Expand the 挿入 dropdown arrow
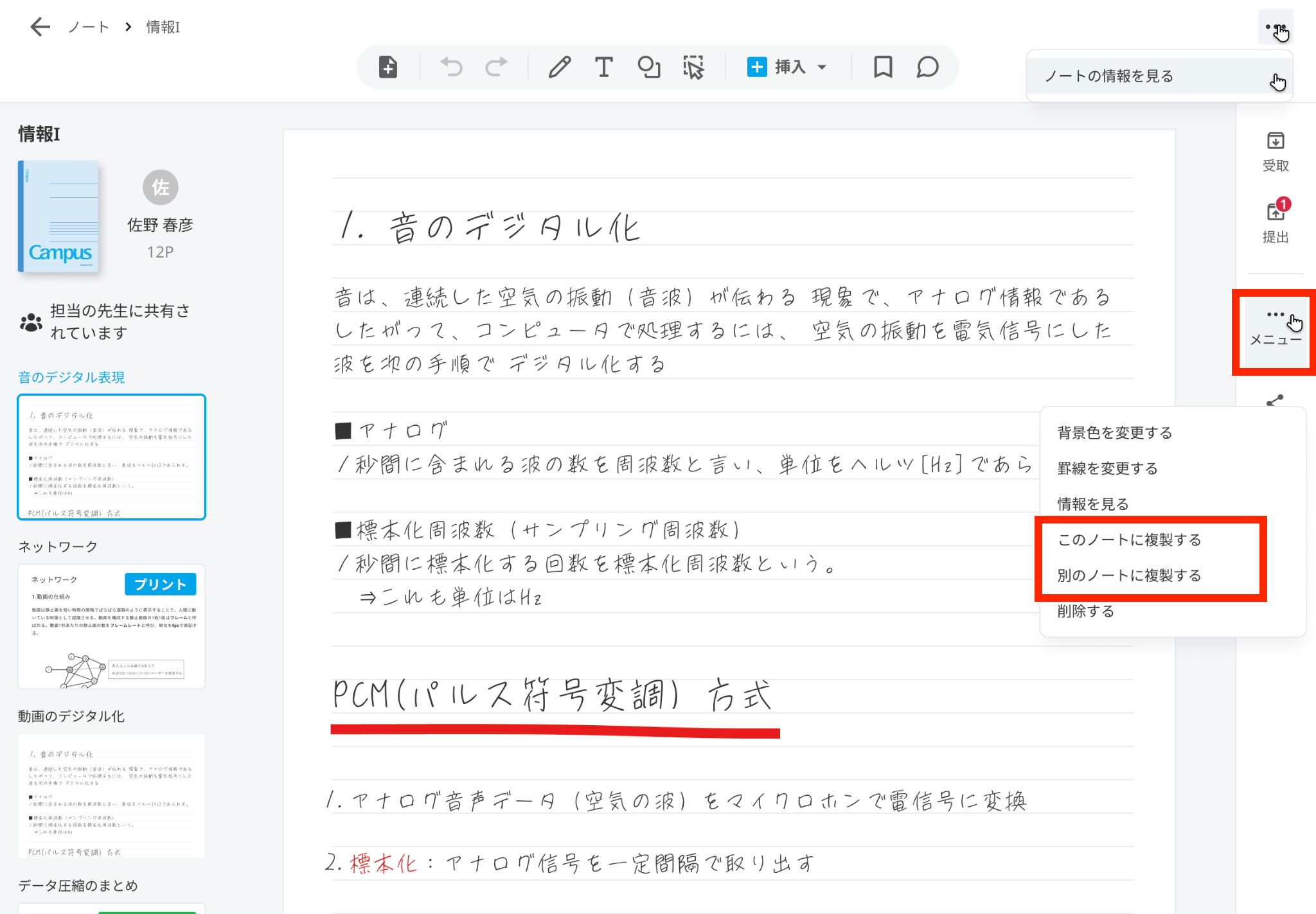Screen dimensions: 1316x914 pos(822,67)
